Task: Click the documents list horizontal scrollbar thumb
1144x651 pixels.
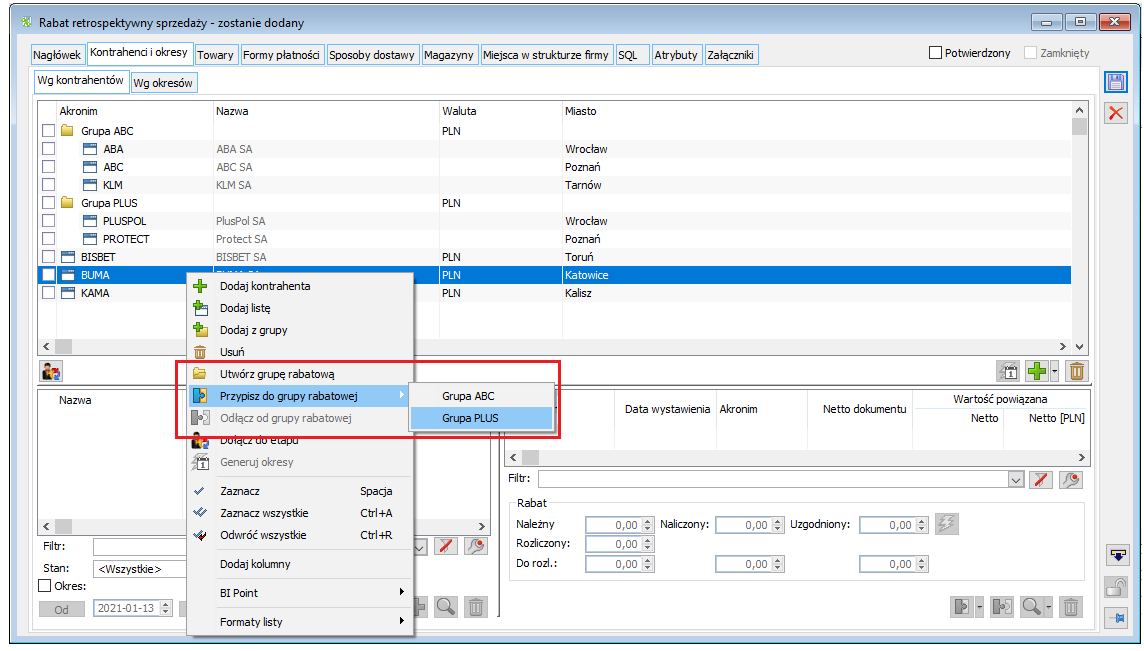Action: 530,457
